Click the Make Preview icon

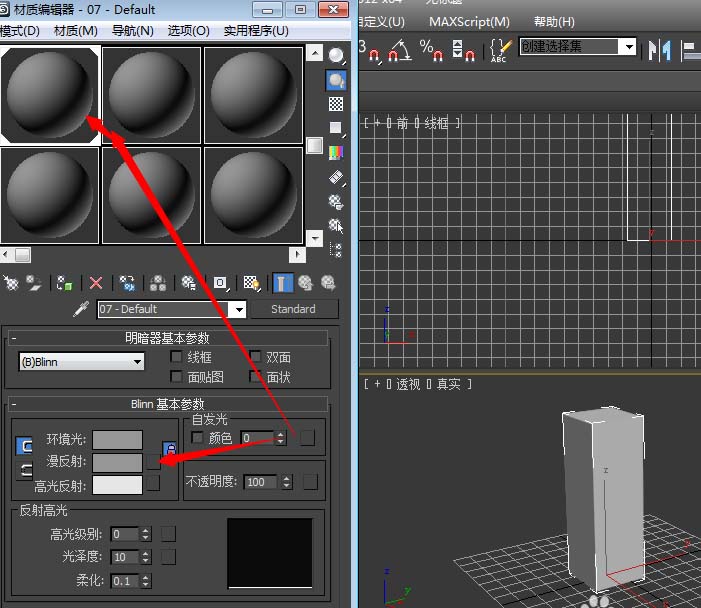tap(336, 178)
